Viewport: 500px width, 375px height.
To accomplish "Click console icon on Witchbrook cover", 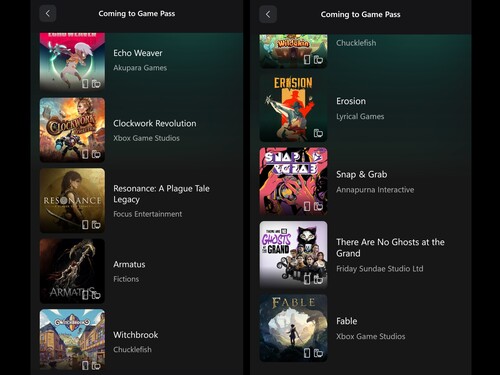I will coord(85,366).
